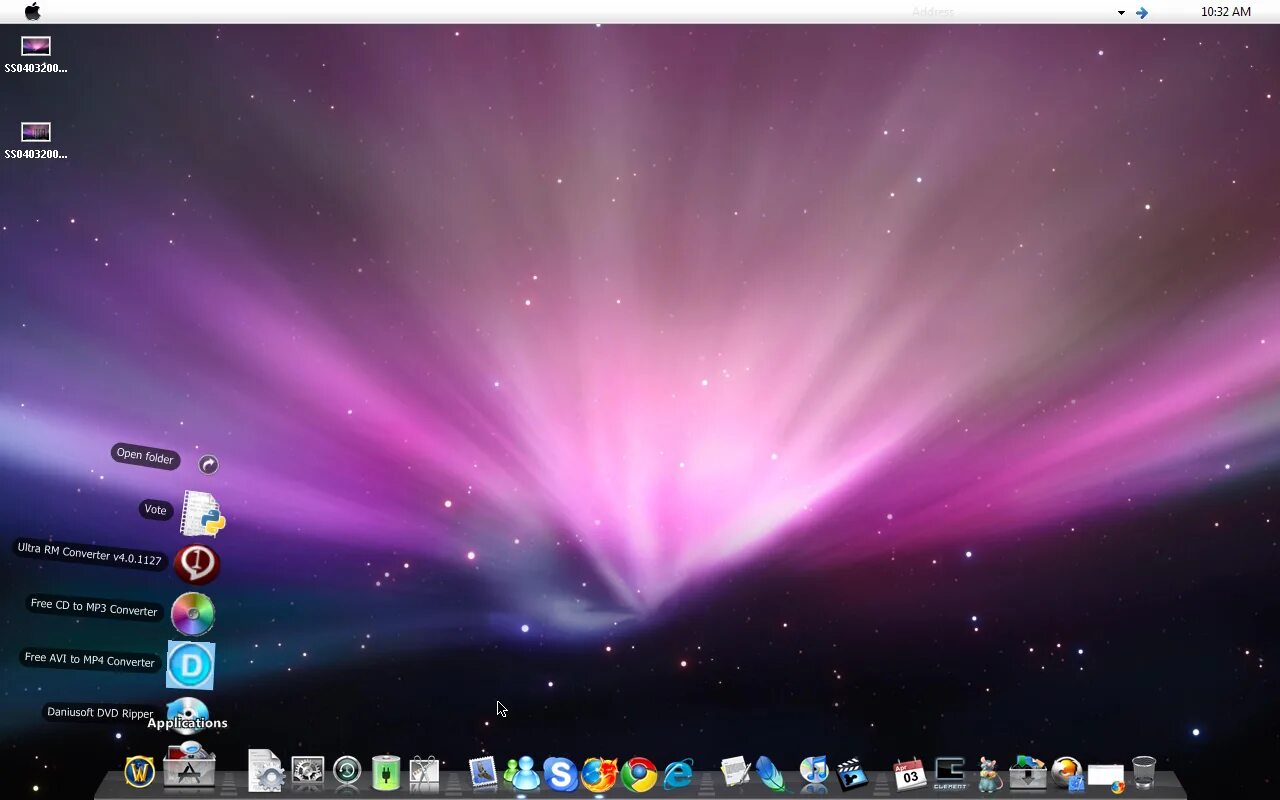
Task: Click the Apple menu in the menu bar
Action: pyautogui.click(x=32, y=12)
